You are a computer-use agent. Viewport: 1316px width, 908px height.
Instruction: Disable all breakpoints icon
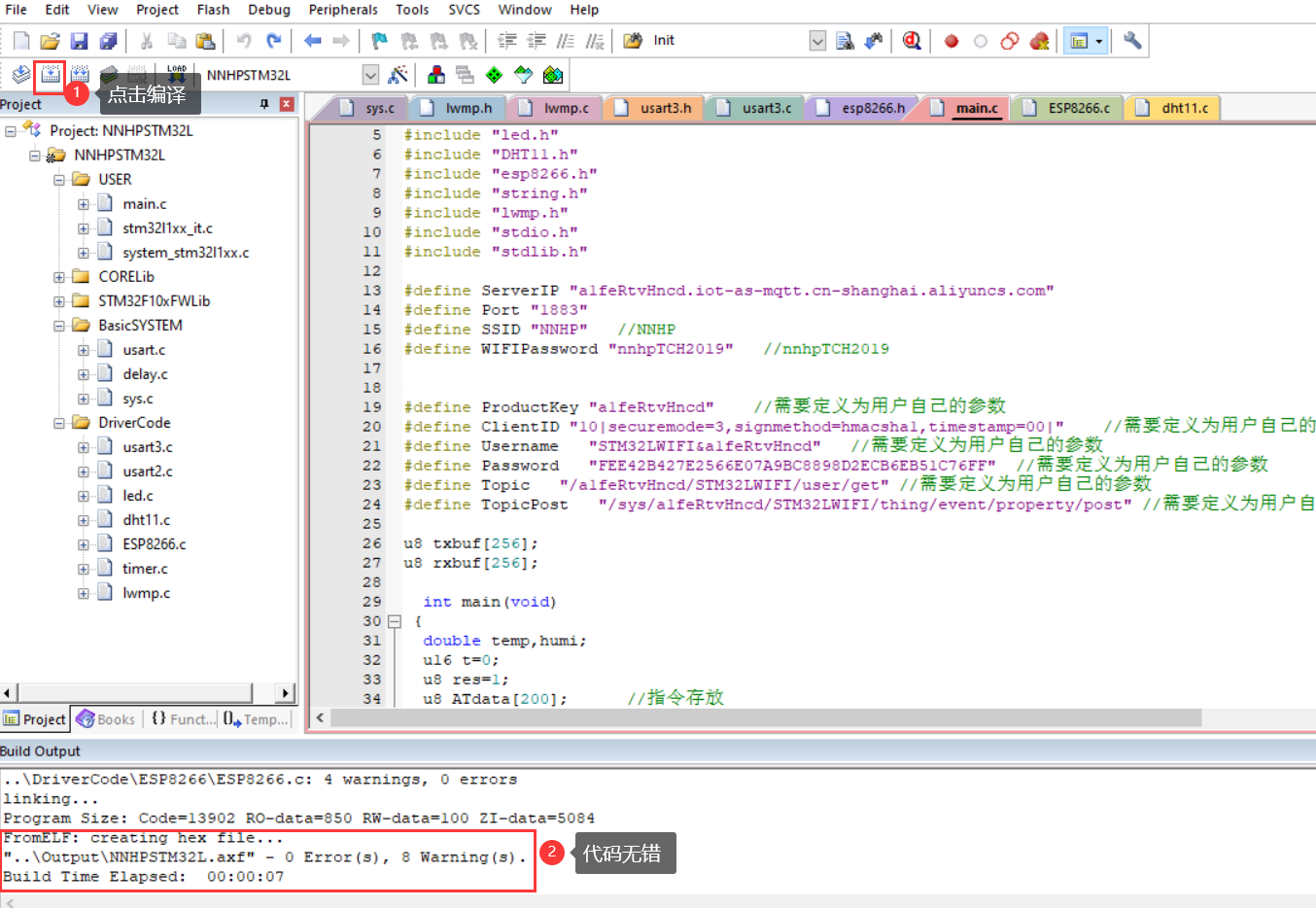[1010, 41]
